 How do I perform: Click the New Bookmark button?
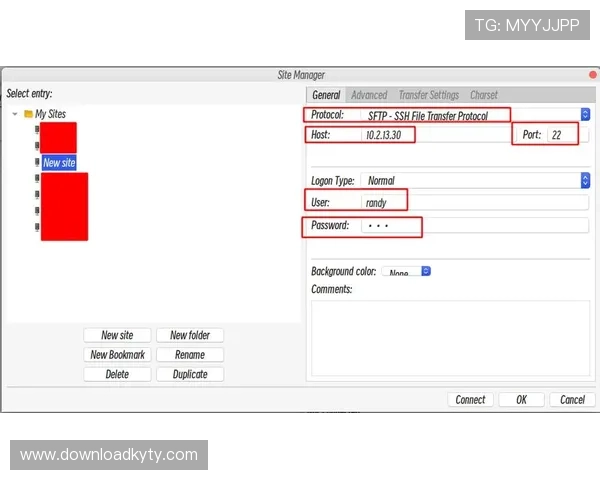pyautogui.click(x=117, y=355)
